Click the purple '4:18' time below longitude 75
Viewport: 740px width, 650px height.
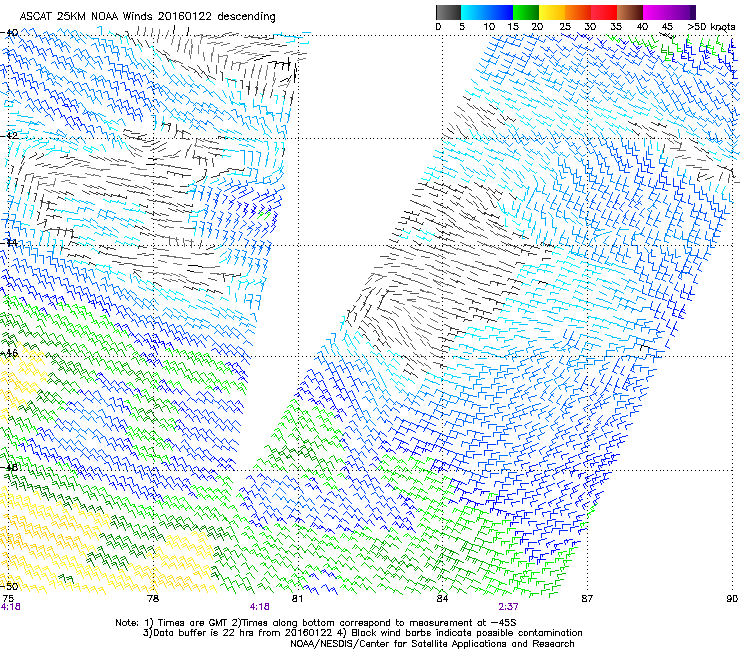(11, 607)
